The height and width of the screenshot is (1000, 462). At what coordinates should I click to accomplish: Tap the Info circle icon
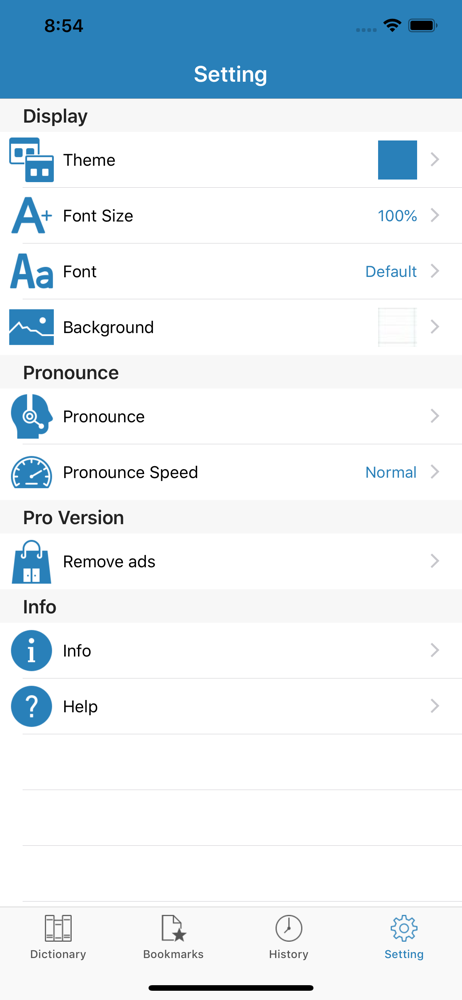point(31,651)
